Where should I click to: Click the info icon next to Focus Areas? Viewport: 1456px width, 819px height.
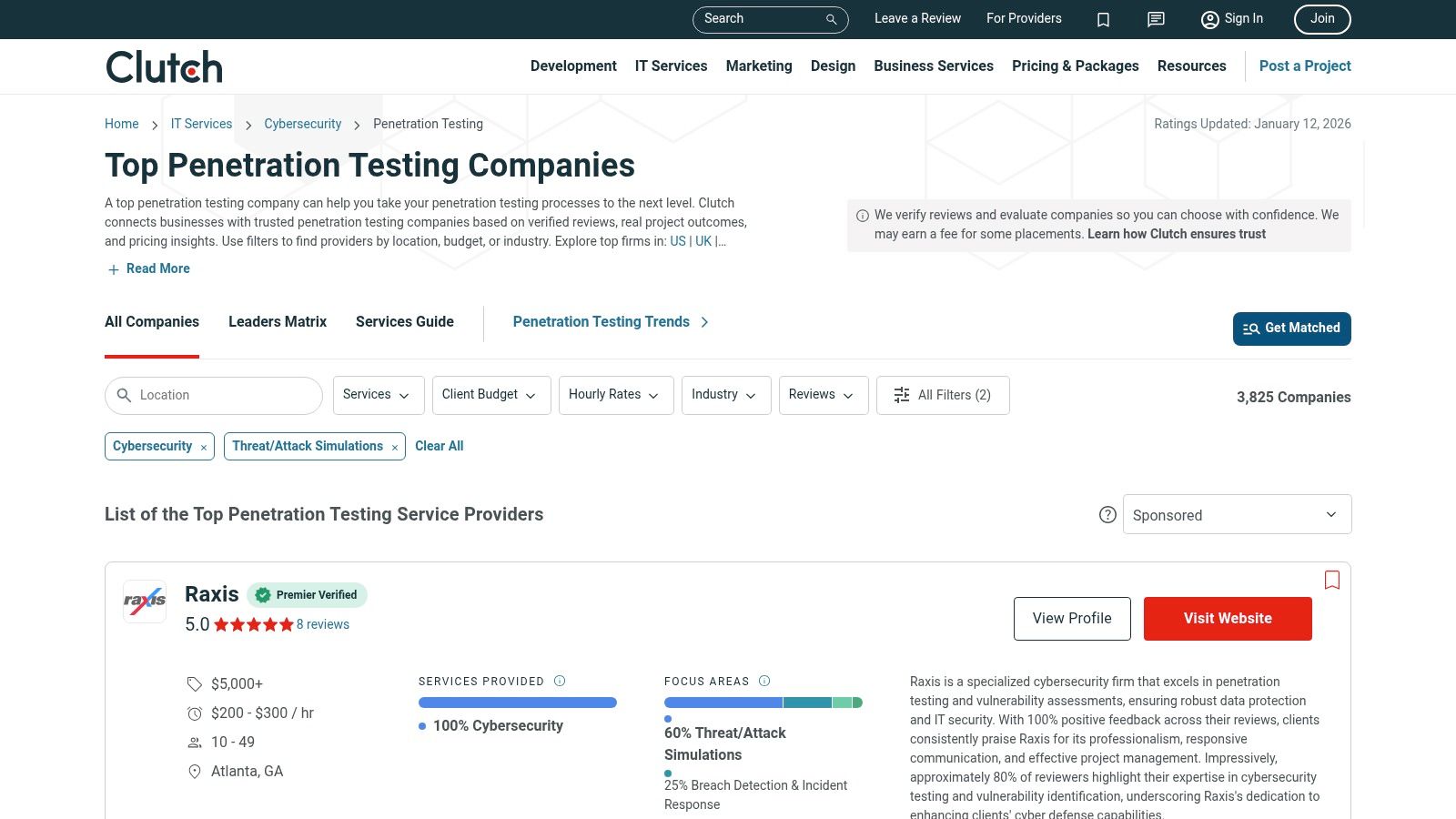coord(765,681)
